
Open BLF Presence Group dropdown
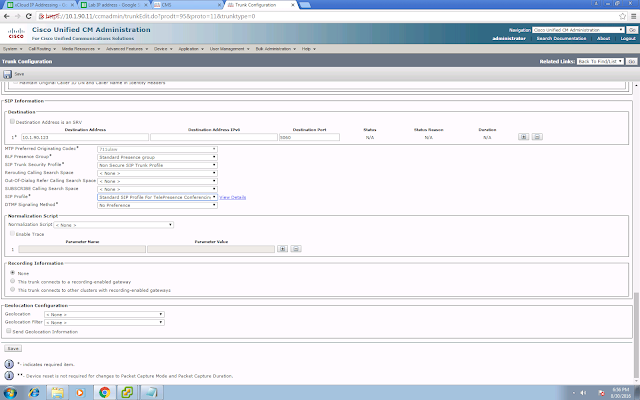pos(157,157)
